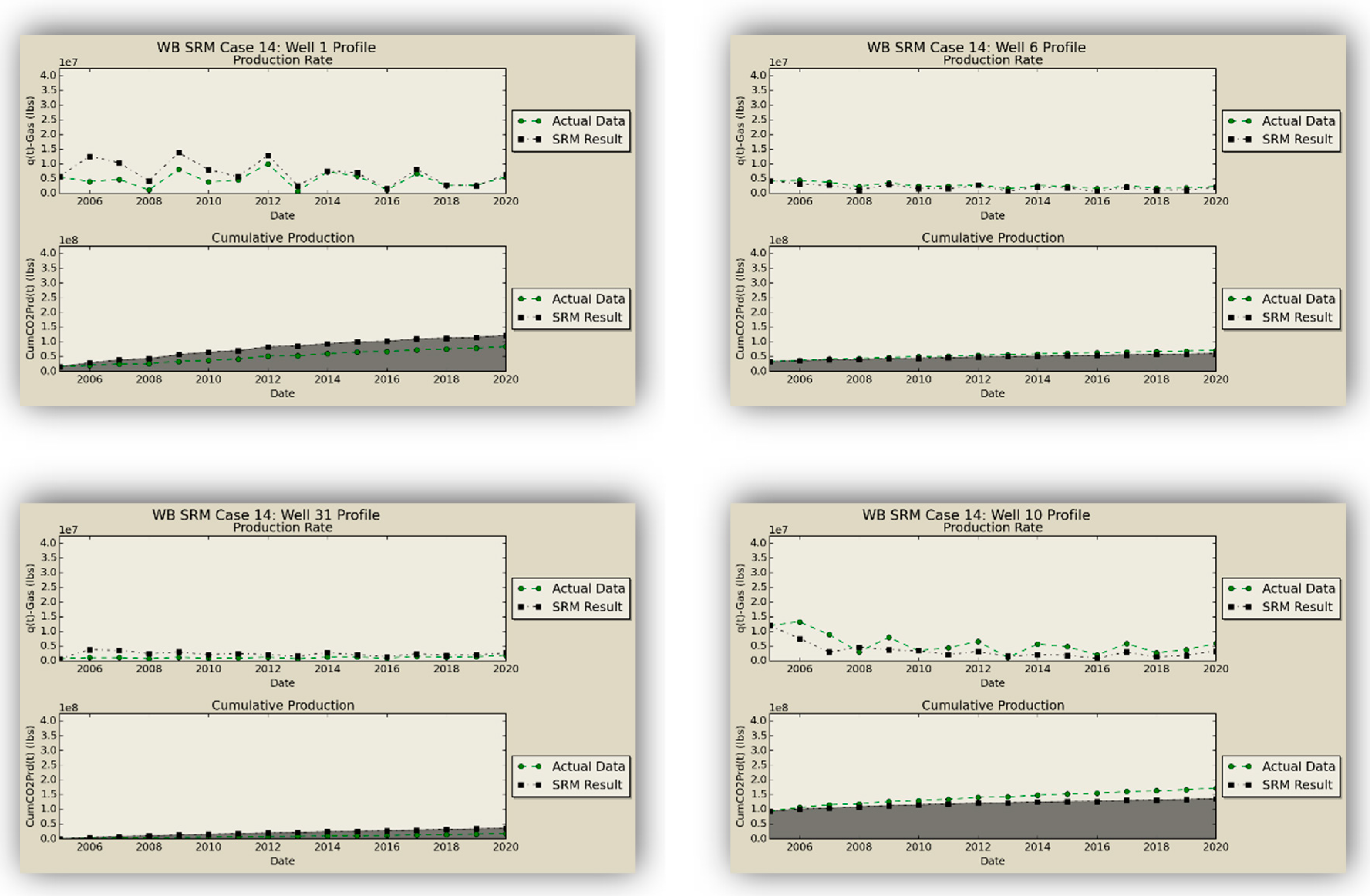Click the Well 1 Profile chart title

(266, 47)
